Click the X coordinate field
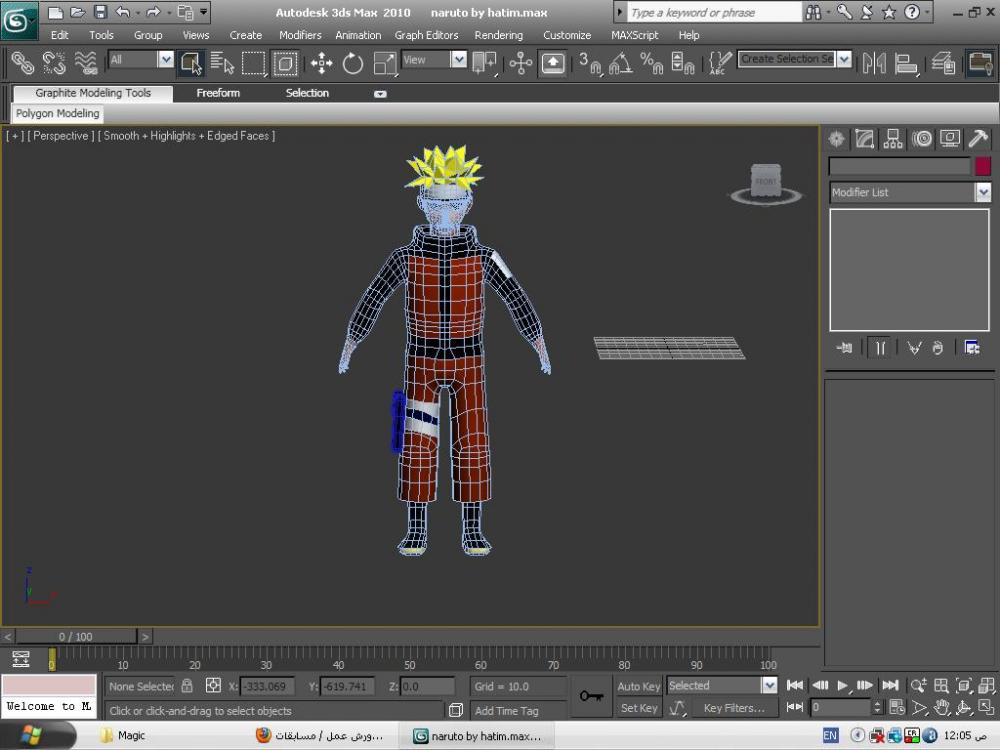The height and width of the screenshot is (750, 1000). (x=267, y=687)
